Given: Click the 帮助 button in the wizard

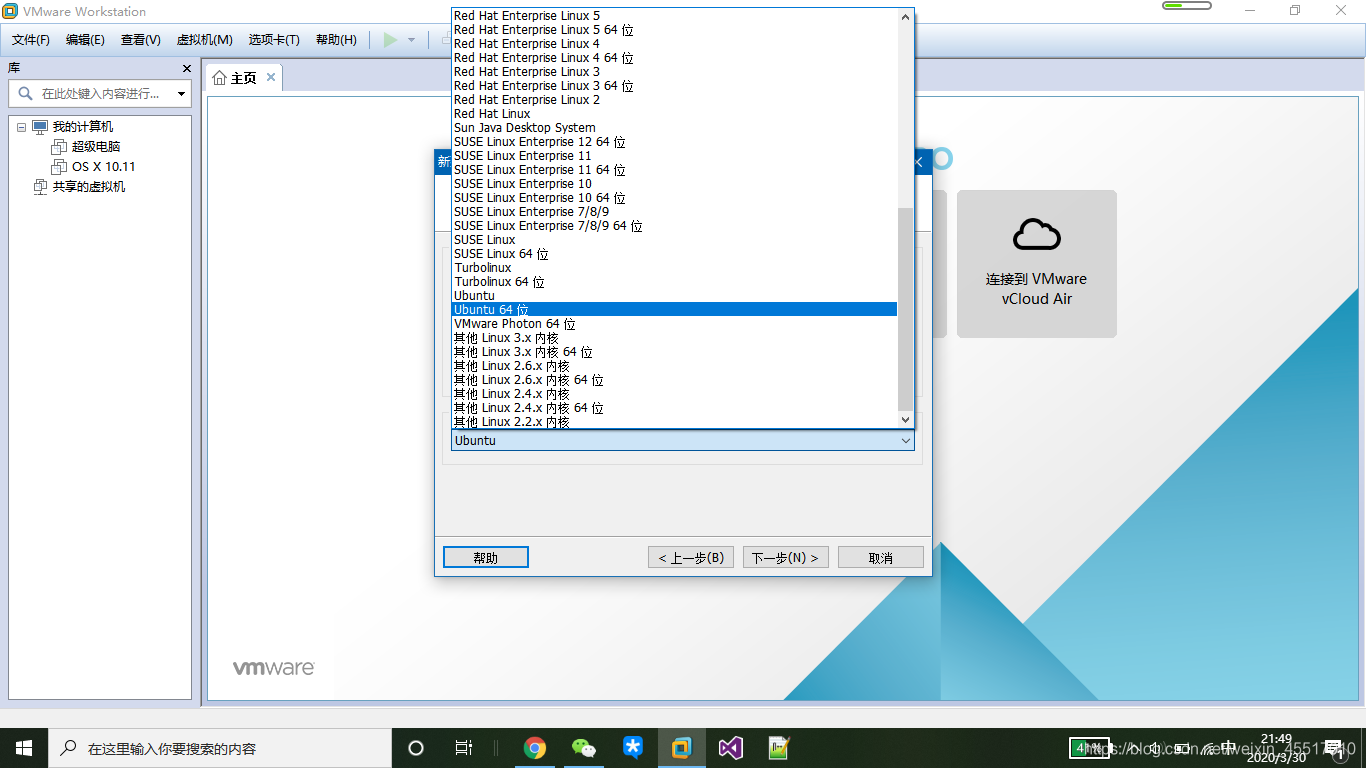Looking at the screenshot, I should (x=486, y=557).
